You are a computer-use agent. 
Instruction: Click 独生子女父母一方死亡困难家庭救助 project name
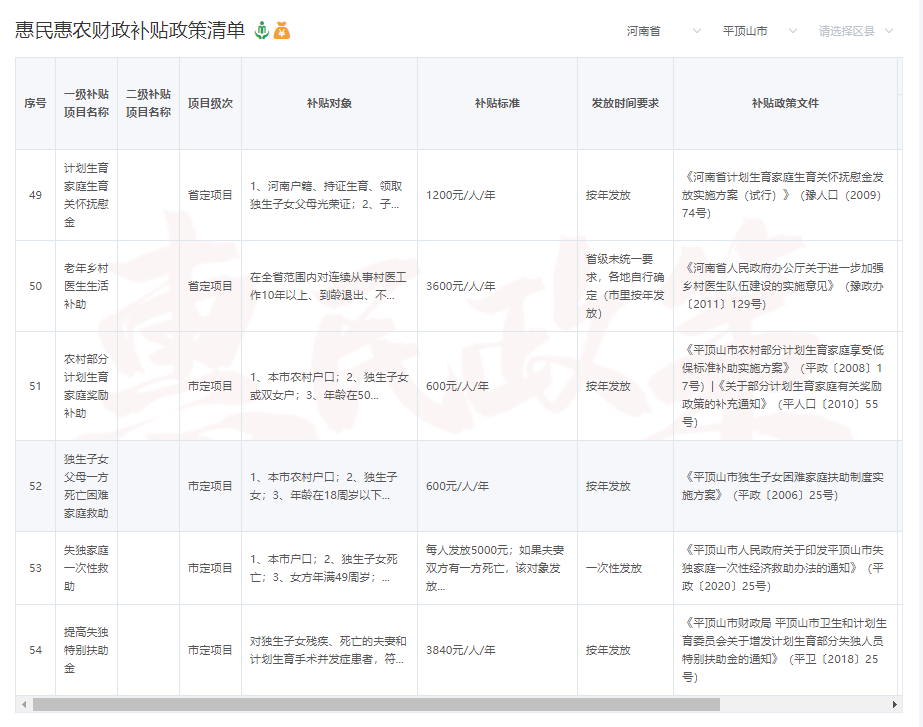[87, 486]
